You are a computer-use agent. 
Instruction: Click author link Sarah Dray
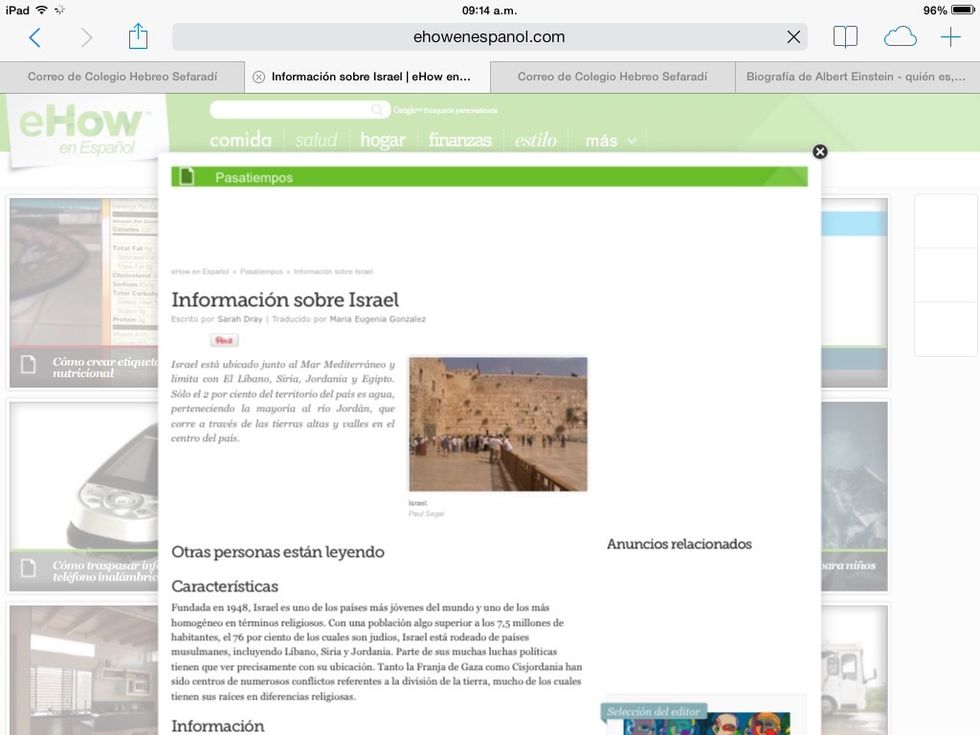(240, 319)
